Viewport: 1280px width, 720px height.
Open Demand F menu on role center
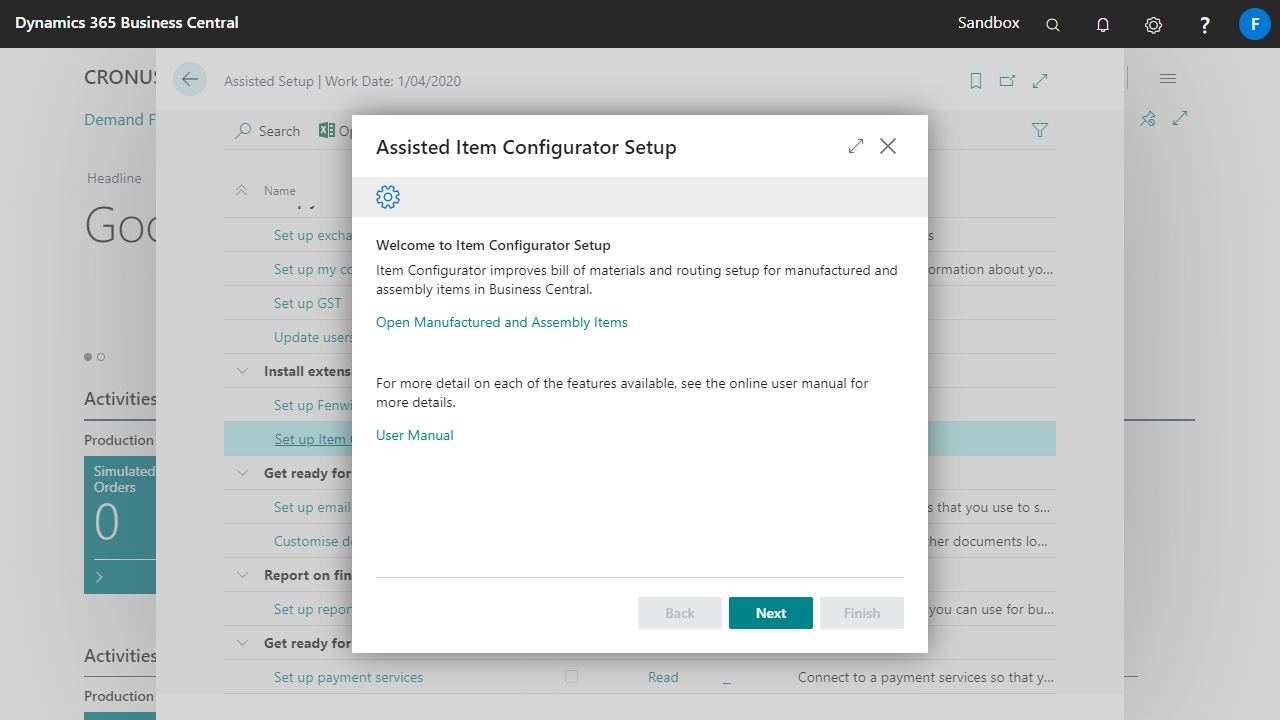click(120, 120)
